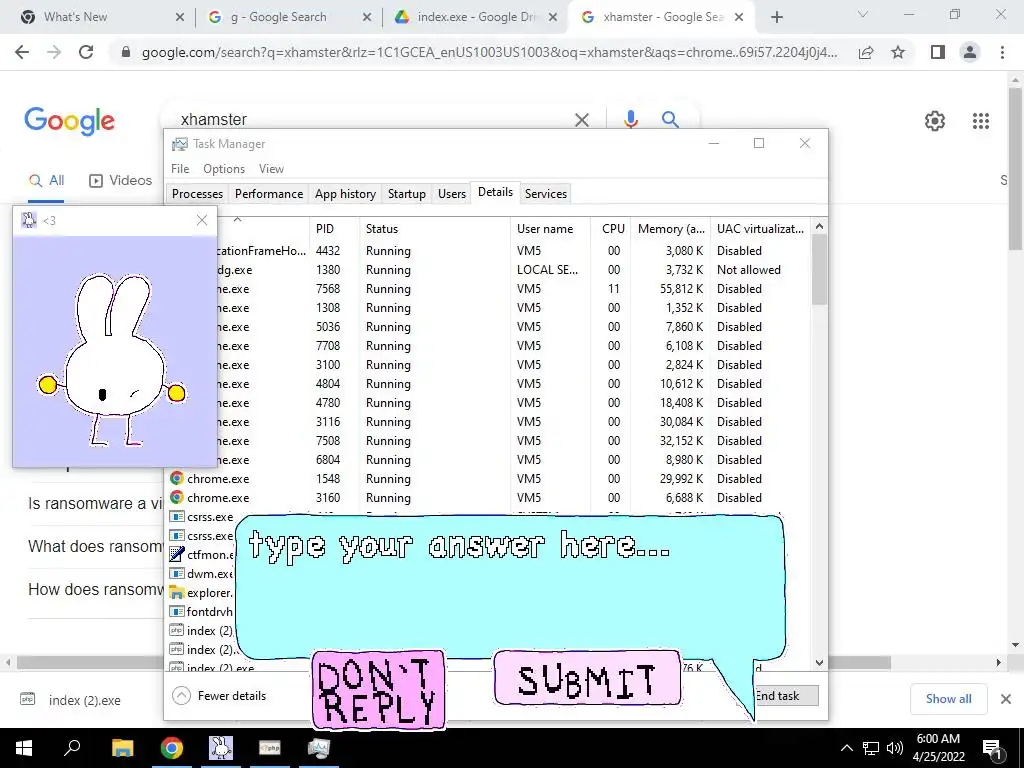This screenshot has height=768, width=1024.
Task: Clear the Google search box
Action: tap(582, 120)
